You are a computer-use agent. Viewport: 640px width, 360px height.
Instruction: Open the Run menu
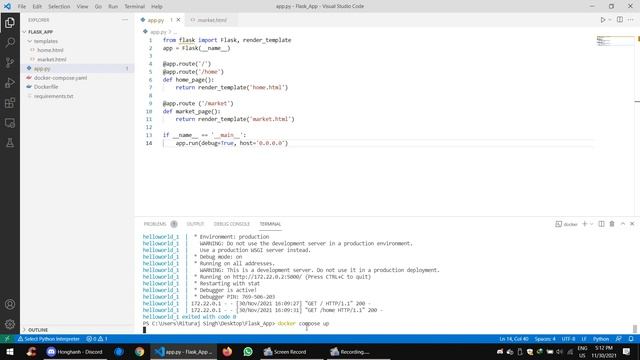coord(113,6)
